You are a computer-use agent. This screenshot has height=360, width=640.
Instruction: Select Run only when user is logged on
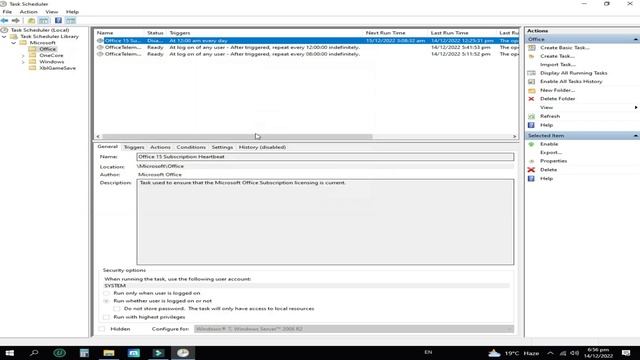pos(106,293)
